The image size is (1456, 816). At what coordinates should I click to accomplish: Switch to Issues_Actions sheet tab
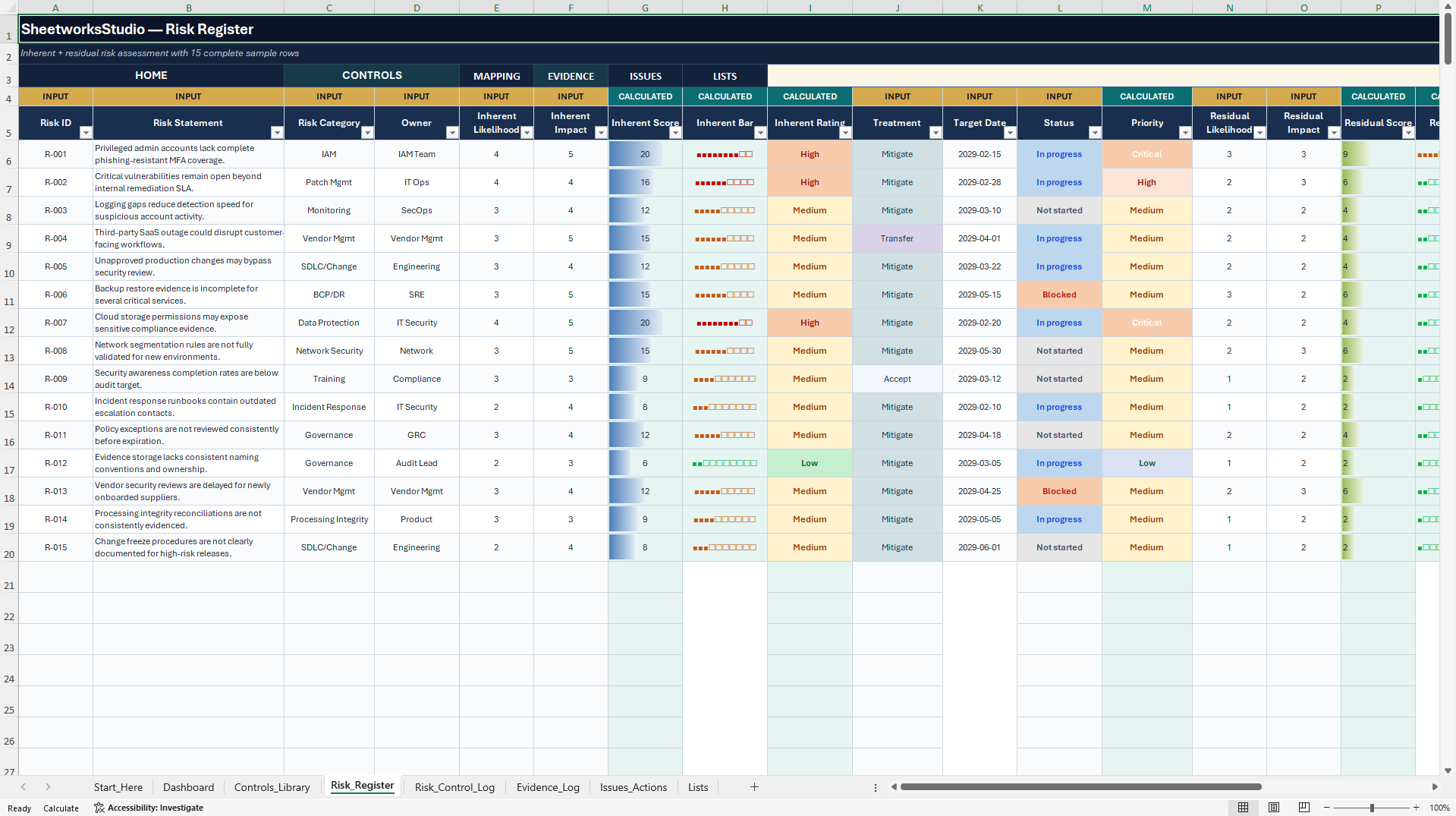click(634, 787)
